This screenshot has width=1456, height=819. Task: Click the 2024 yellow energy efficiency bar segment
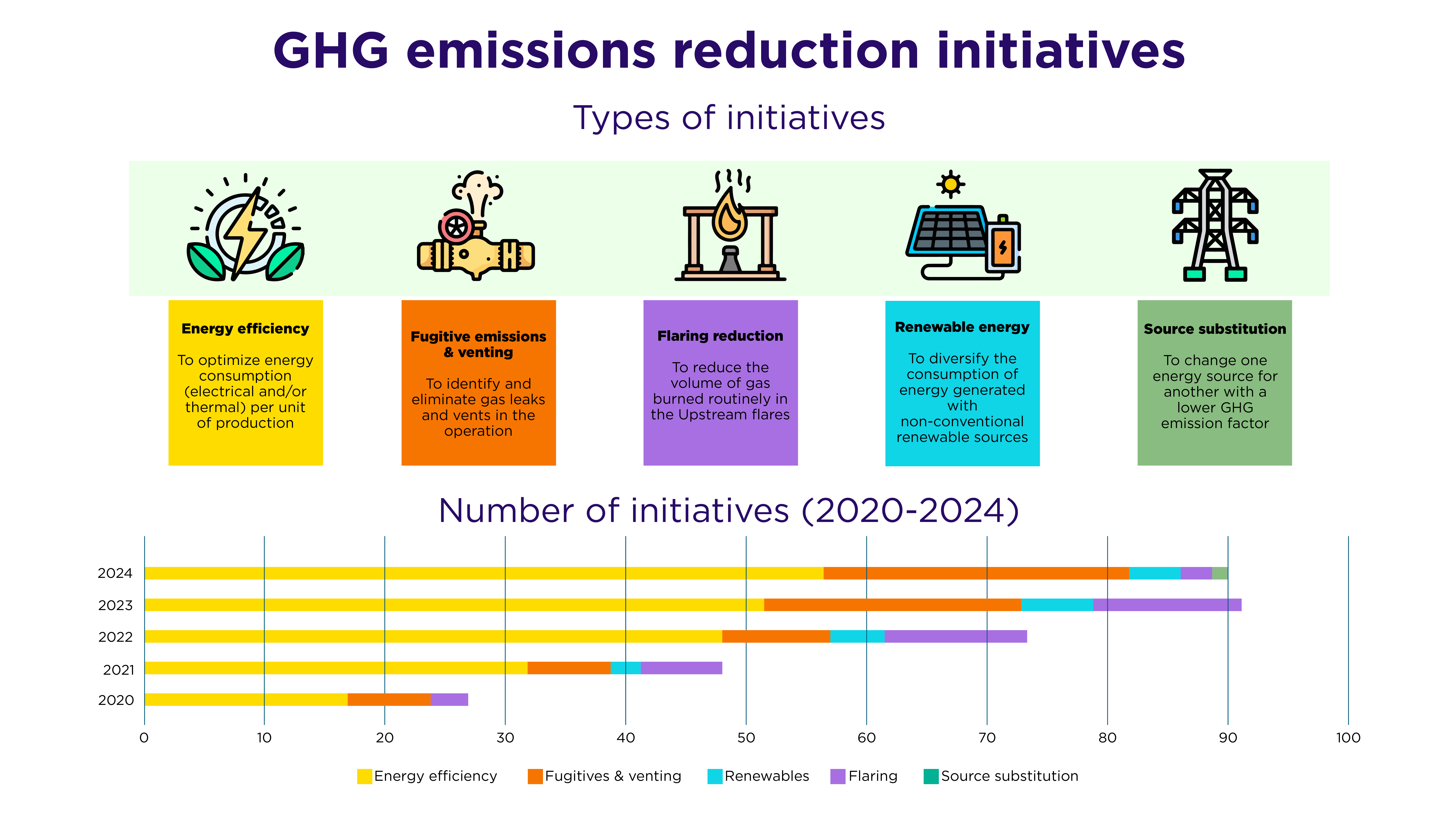tap(484, 573)
